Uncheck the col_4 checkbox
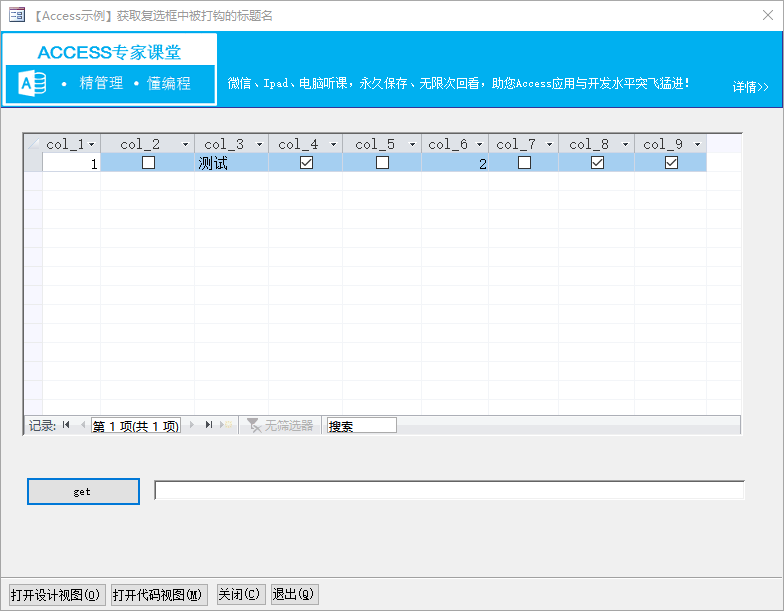 click(x=306, y=162)
